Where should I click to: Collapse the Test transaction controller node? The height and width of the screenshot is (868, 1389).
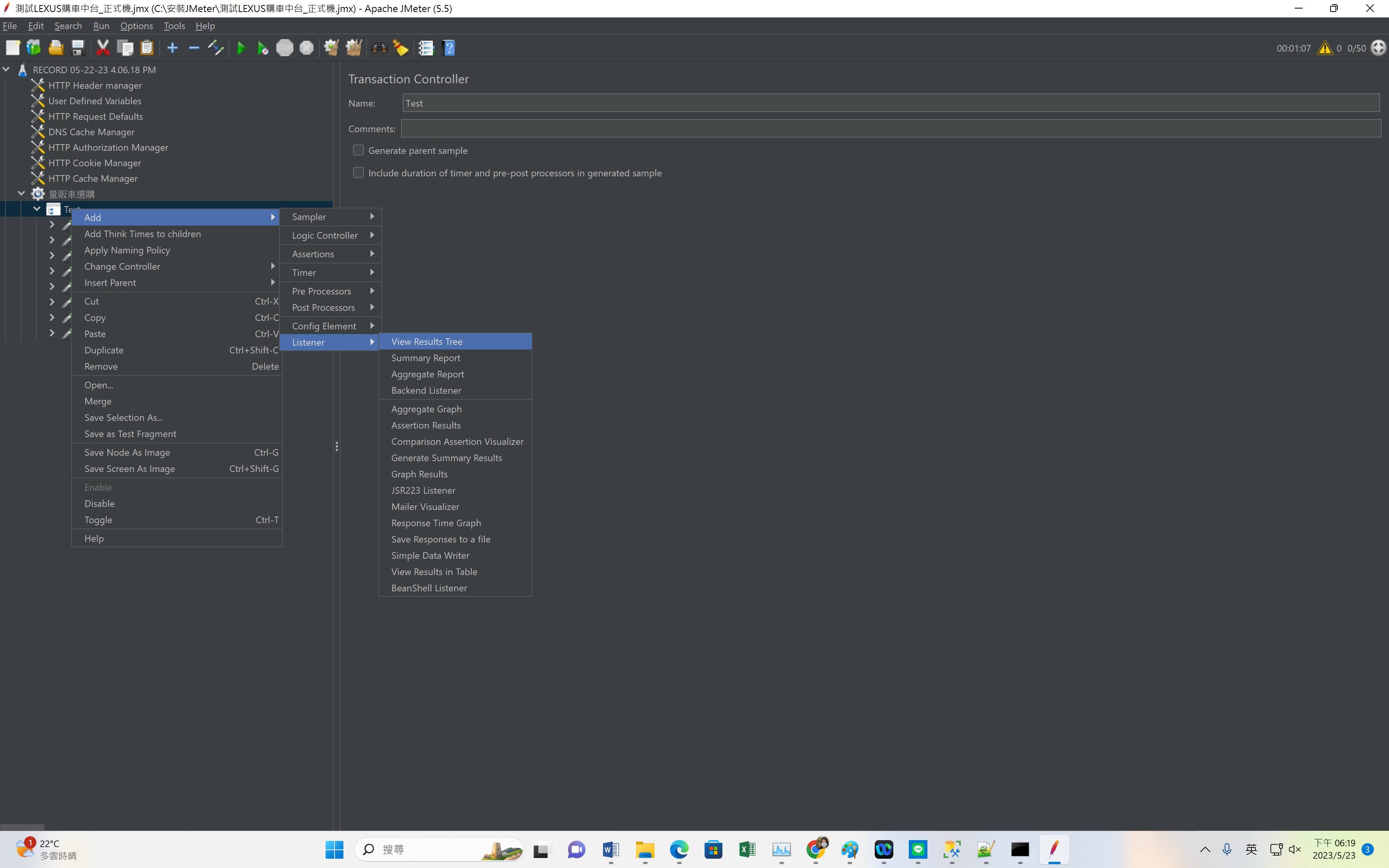click(x=37, y=209)
